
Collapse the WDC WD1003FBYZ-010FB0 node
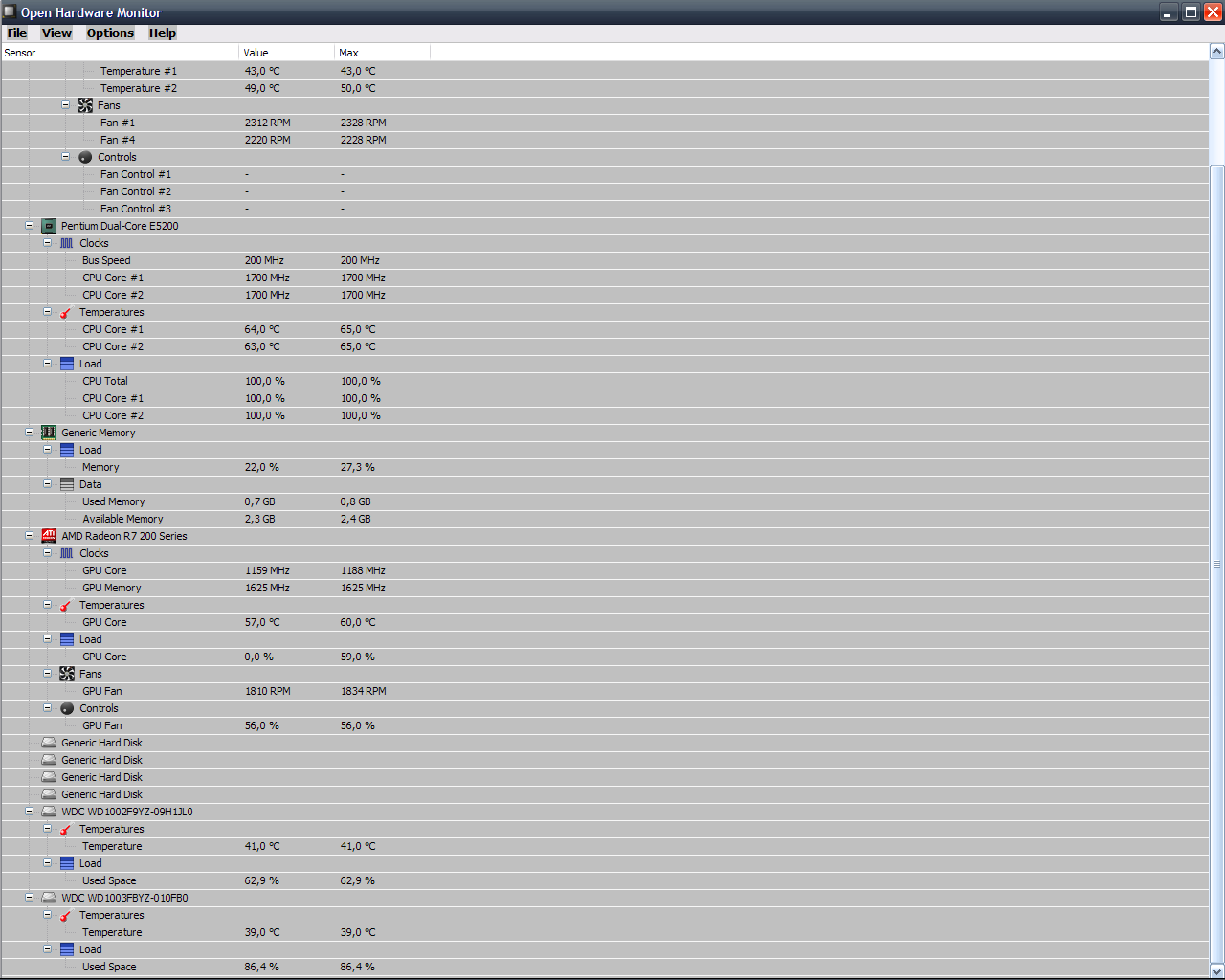coord(29,898)
